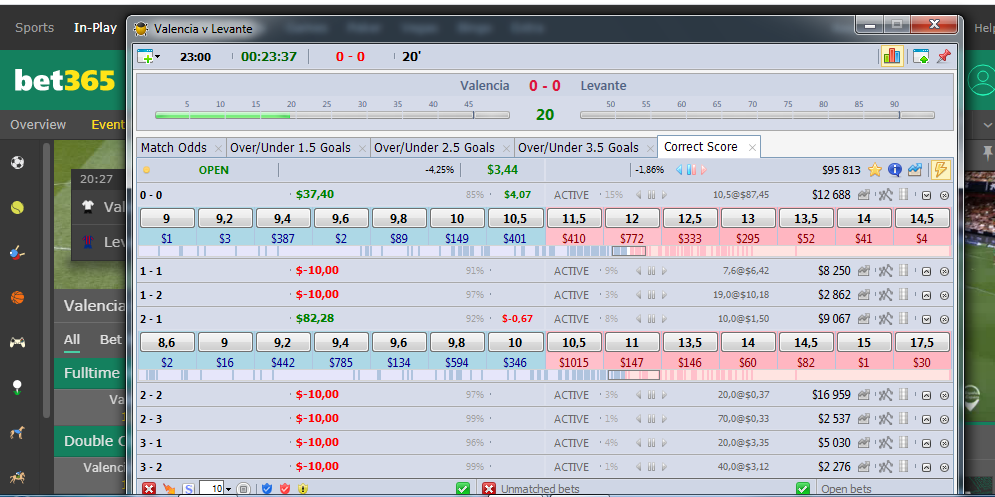This screenshot has width=995, height=497.
Task: Close the Correct Score tab
Action: pyautogui.click(x=752, y=147)
